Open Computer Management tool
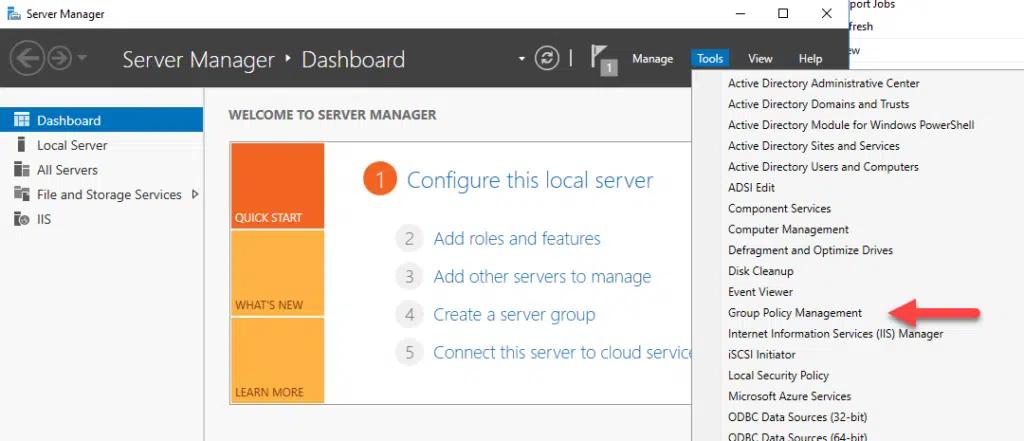 788,230
